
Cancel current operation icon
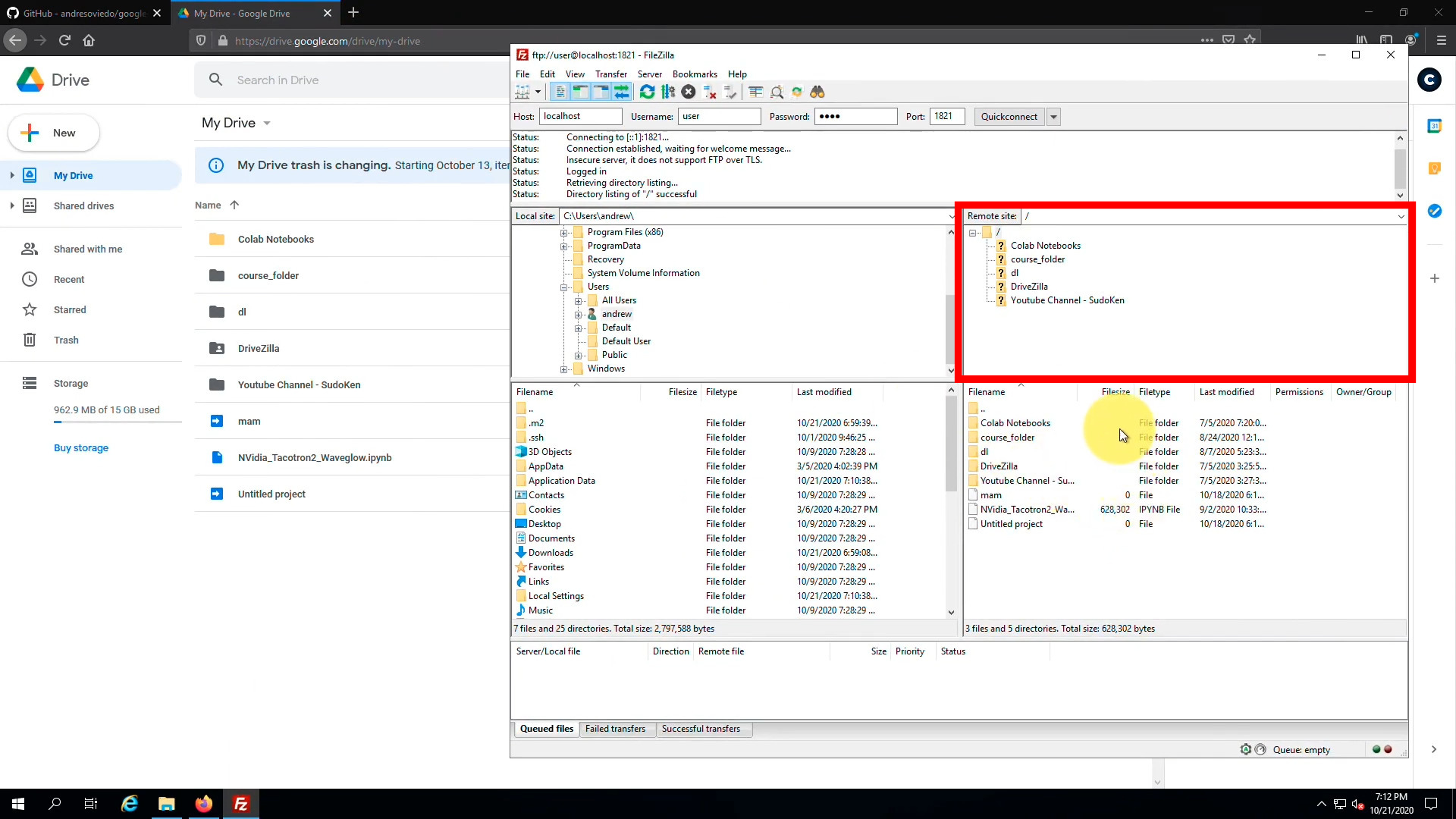[x=689, y=92]
